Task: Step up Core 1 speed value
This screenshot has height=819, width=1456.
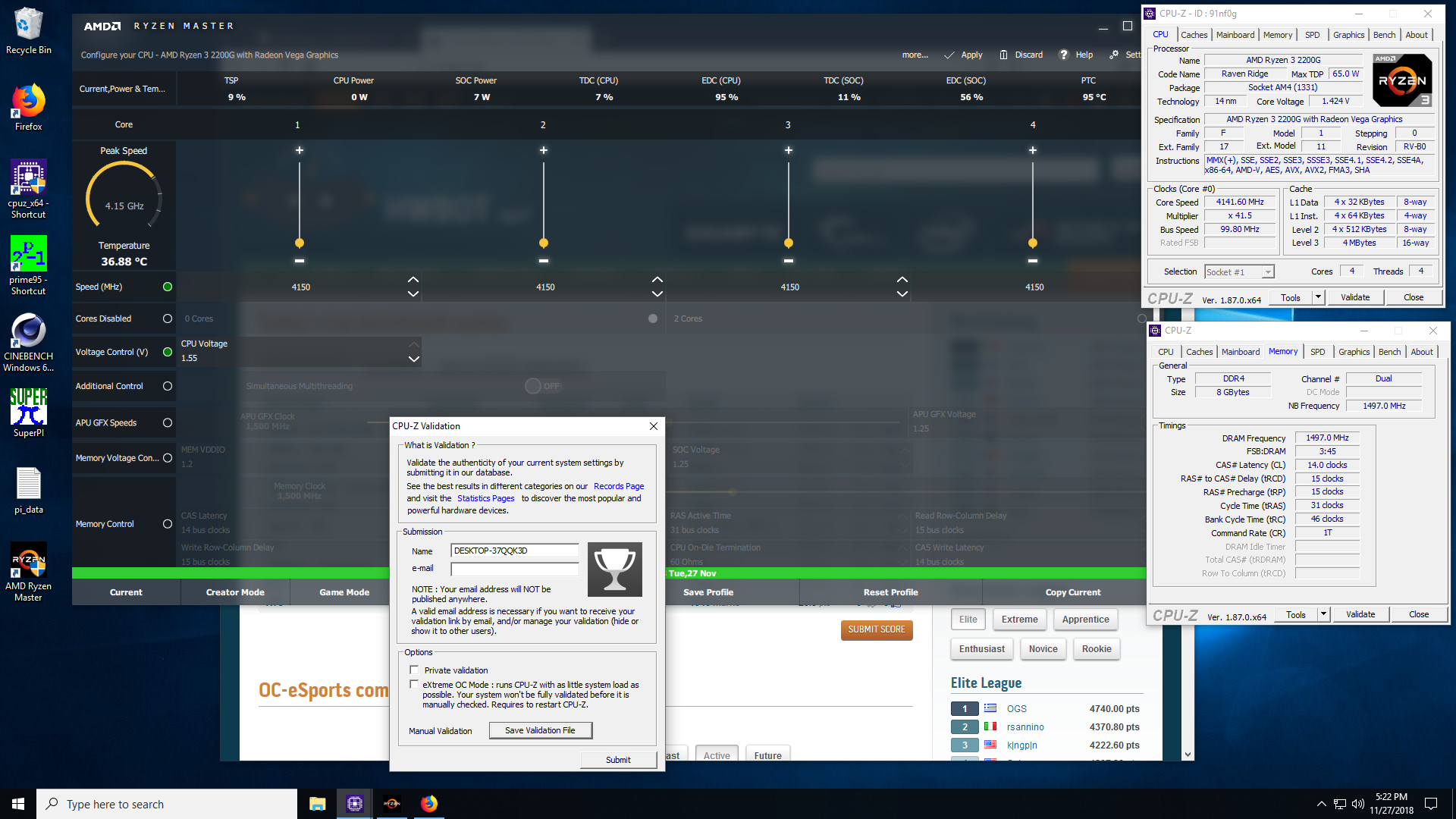Action: pyautogui.click(x=413, y=280)
